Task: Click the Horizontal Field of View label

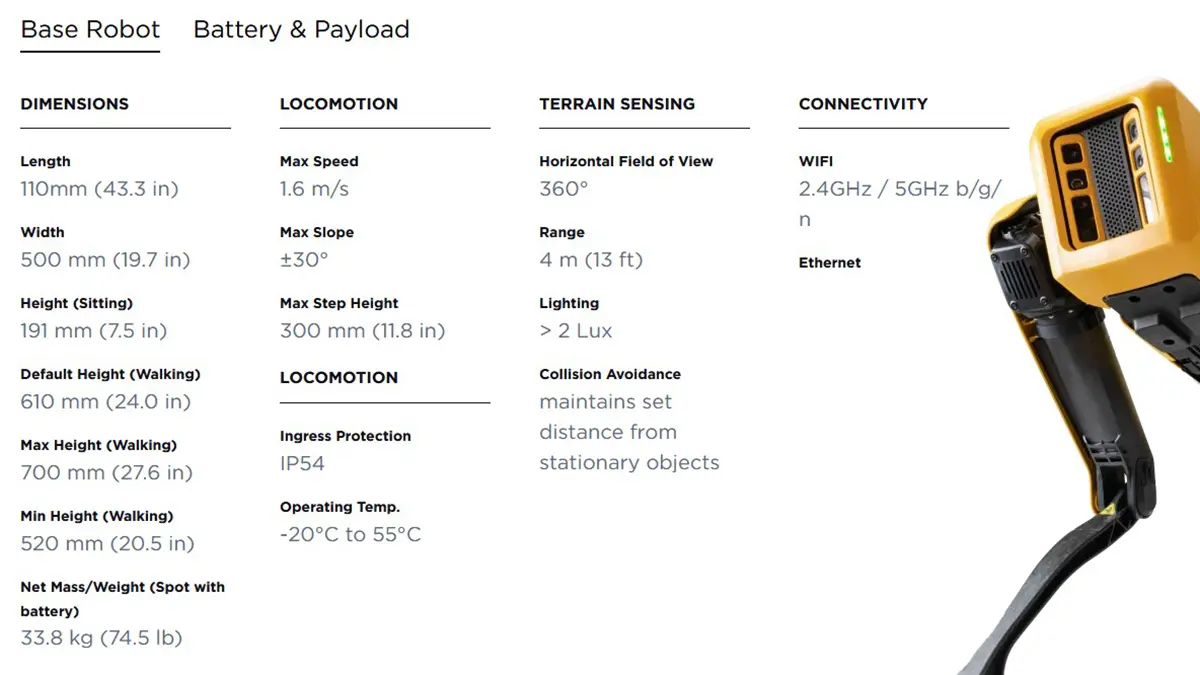Action: (x=626, y=161)
